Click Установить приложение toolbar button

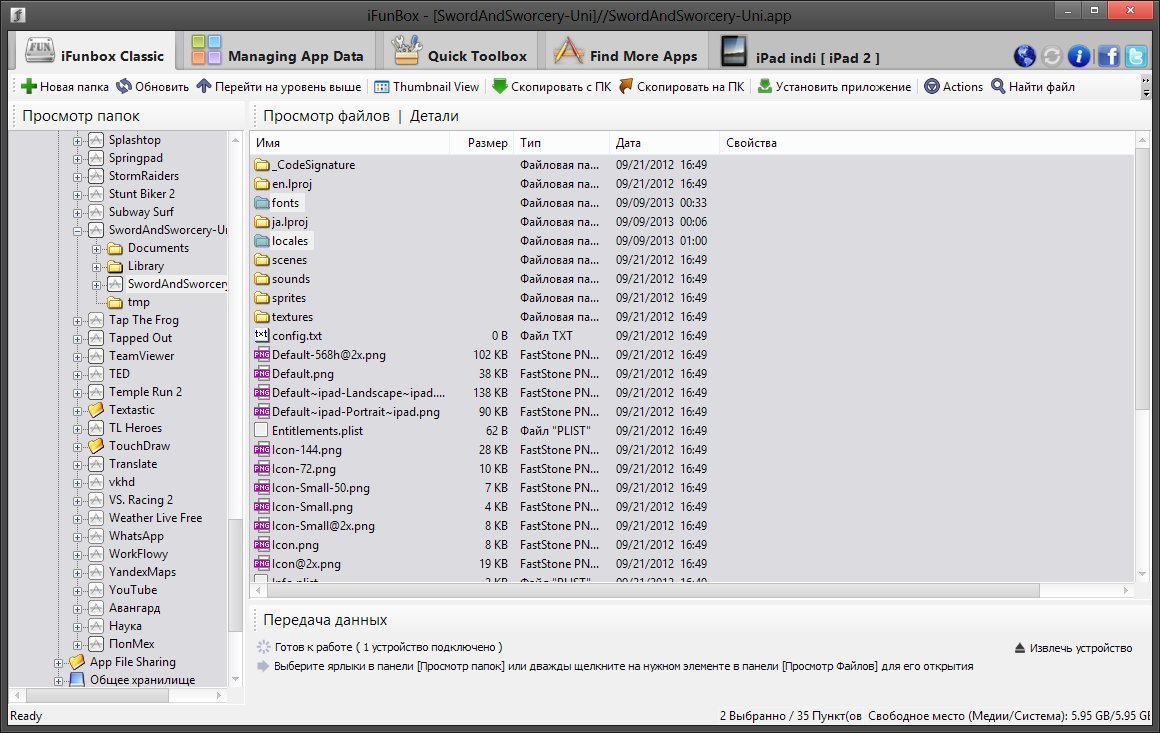coord(834,87)
